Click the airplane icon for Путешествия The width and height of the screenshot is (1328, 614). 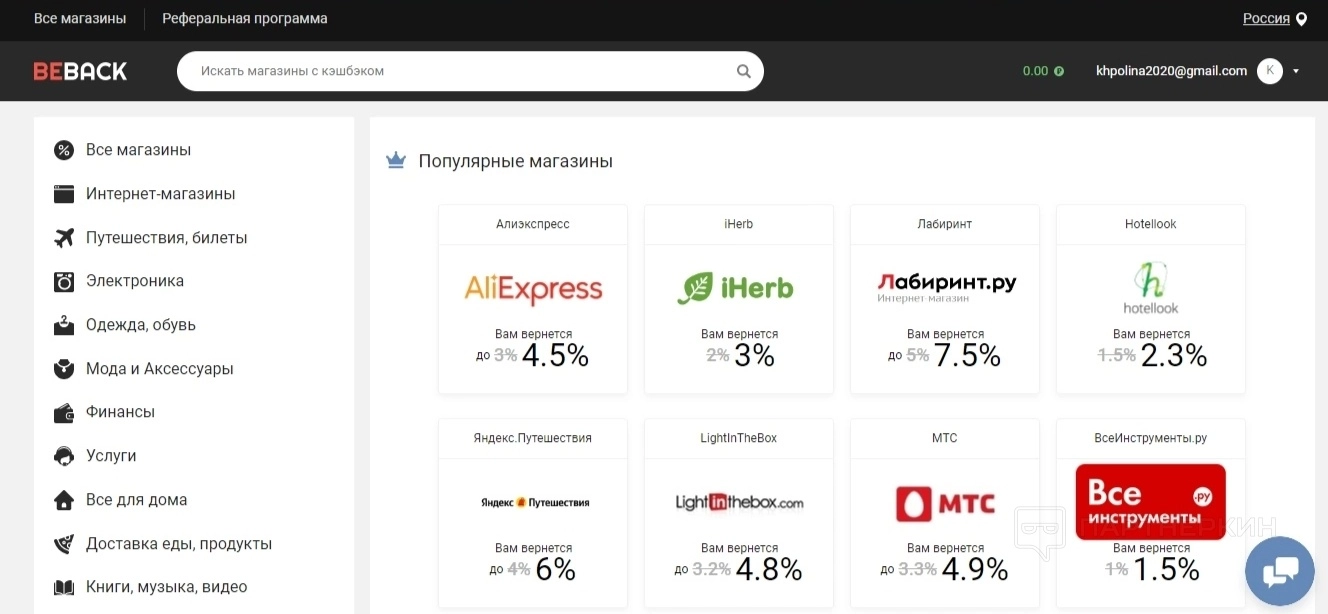point(64,238)
